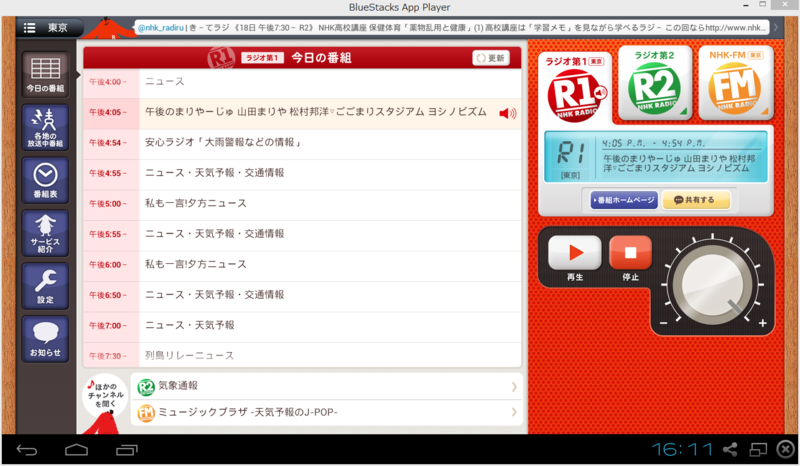Viewport: 800px width, 466px height.
Task: Open R2 気象通報 channel row
Action: point(327,386)
